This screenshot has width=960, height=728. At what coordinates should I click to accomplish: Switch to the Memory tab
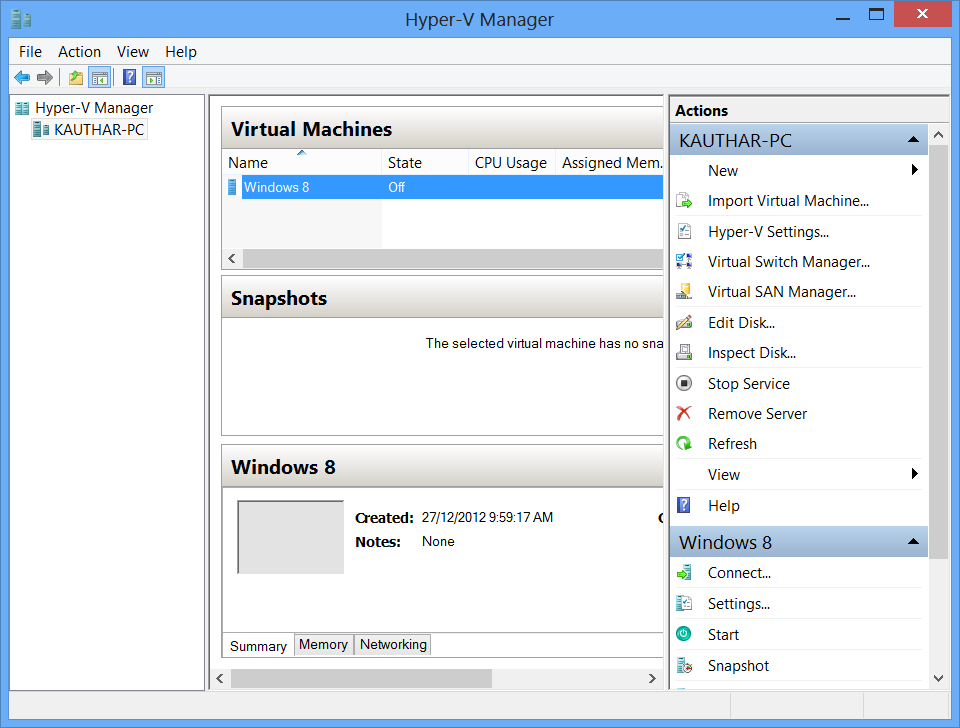click(x=323, y=645)
